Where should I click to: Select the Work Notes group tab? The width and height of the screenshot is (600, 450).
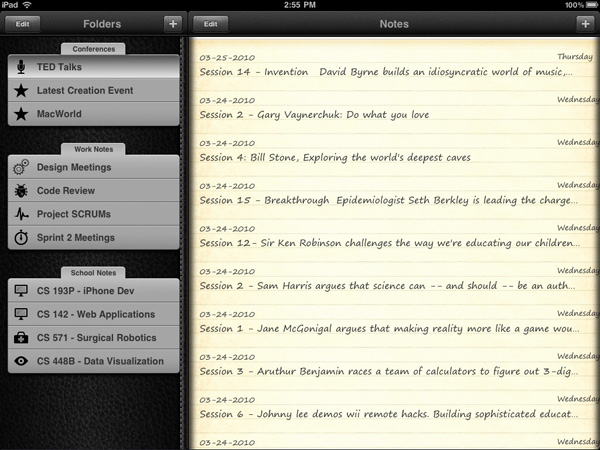click(93, 149)
